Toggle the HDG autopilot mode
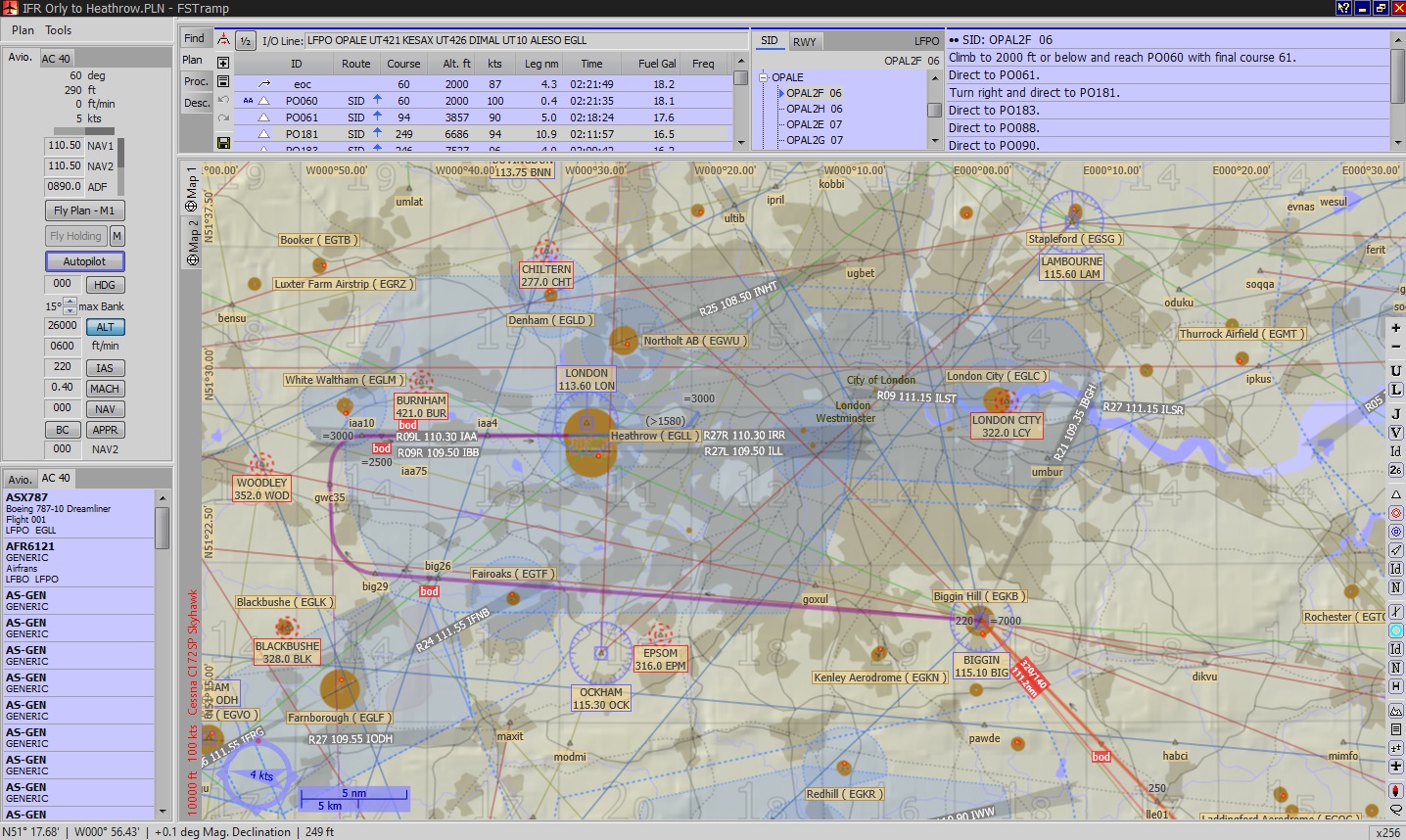Image resolution: width=1406 pixels, height=840 pixels. (105, 285)
